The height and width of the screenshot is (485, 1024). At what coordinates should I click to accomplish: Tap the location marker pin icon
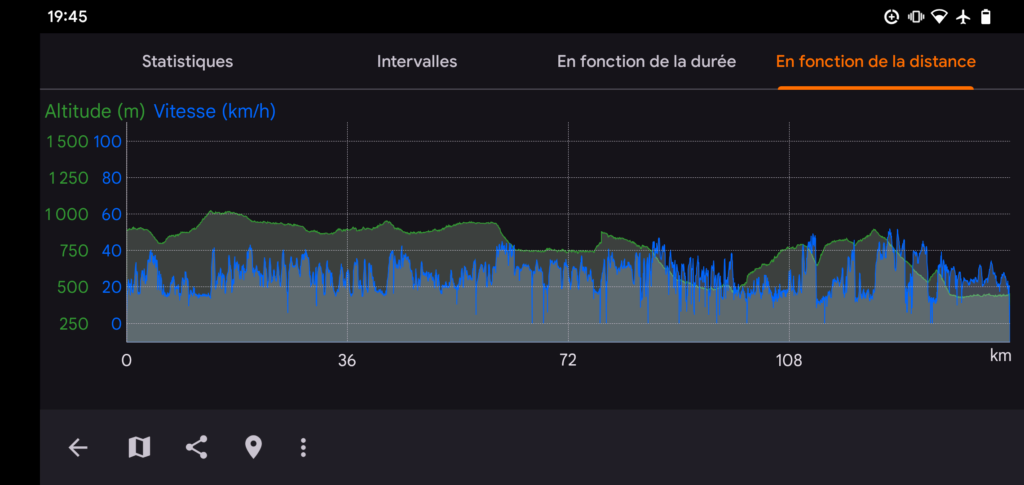click(253, 447)
